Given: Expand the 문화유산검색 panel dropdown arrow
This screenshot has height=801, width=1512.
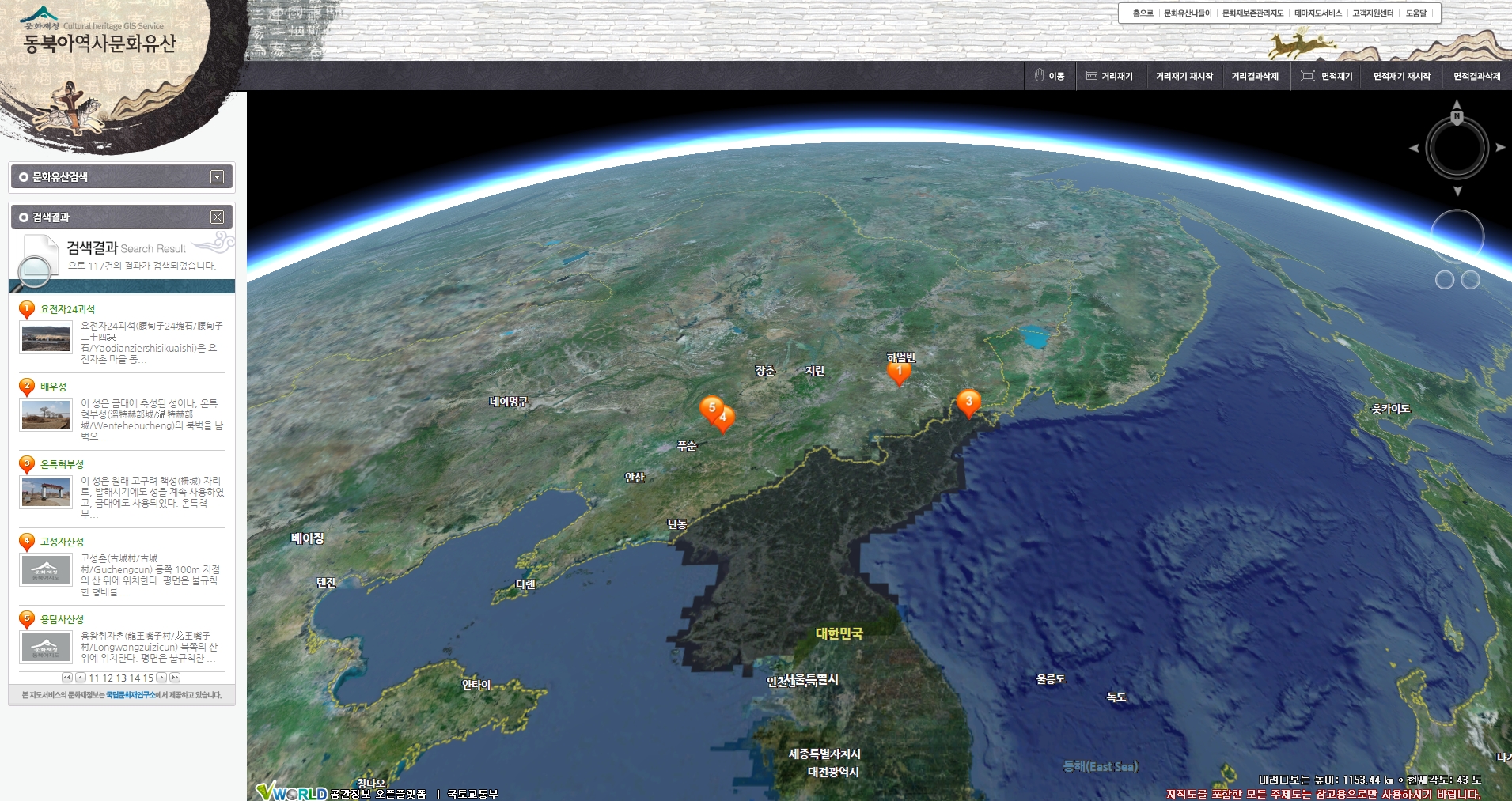Looking at the screenshot, I should tap(218, 177).
